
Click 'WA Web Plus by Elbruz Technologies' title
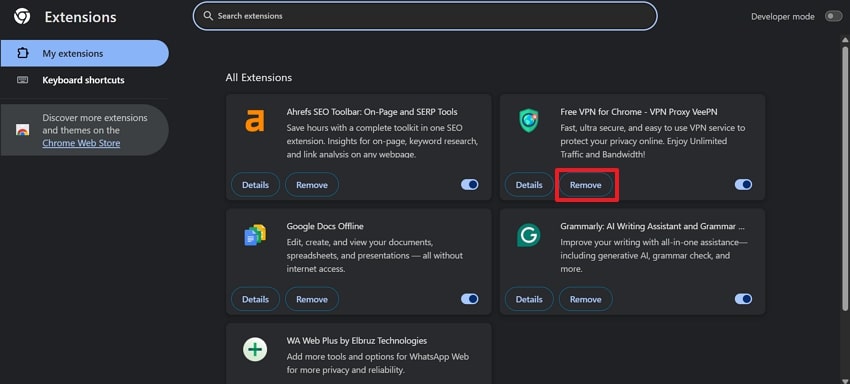point(357,341)
